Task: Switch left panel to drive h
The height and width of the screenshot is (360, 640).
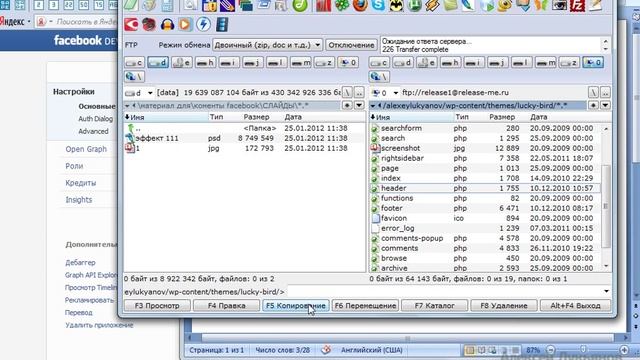Action: click(205, 62)
